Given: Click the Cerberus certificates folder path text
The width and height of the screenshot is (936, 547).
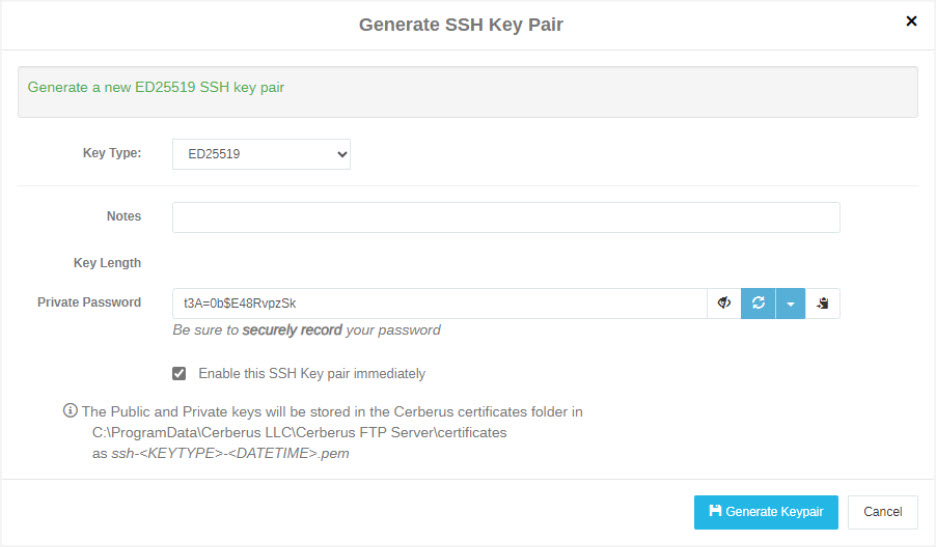Looking at the screenshot, I should (299, 432).
